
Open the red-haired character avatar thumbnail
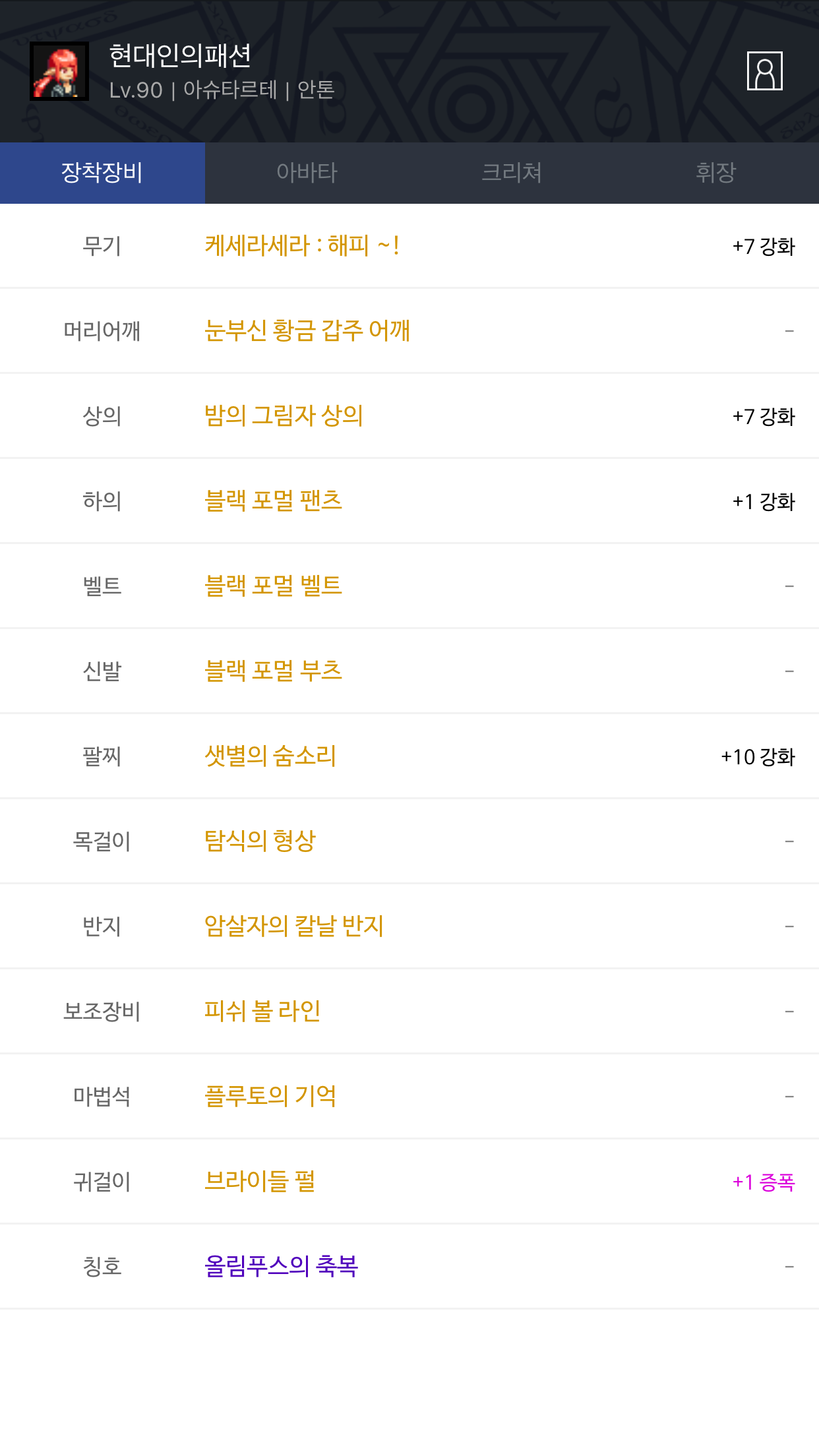click(59, 71)
